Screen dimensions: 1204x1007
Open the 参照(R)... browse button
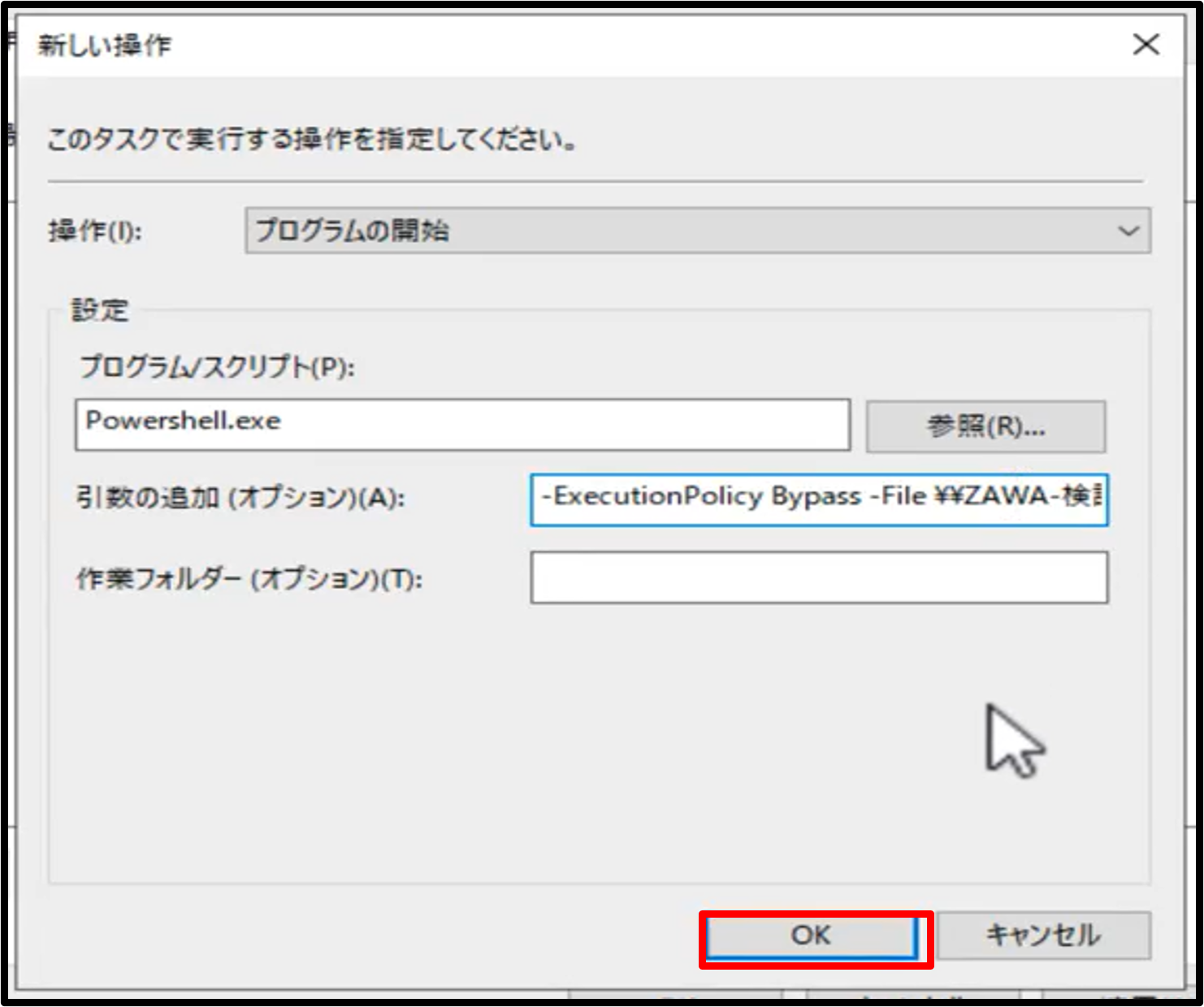[985, 426]
